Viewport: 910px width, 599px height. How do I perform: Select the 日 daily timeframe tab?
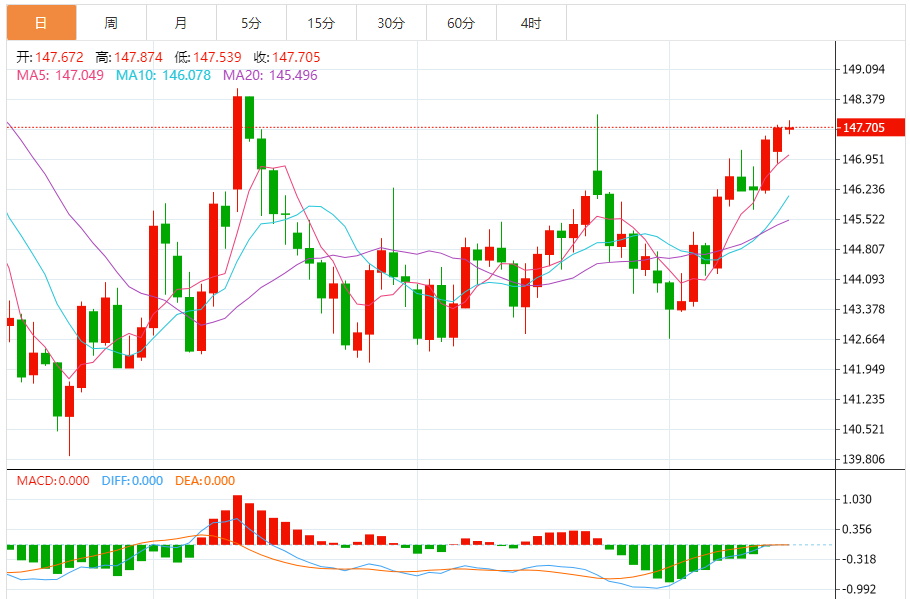pos(41,23)
